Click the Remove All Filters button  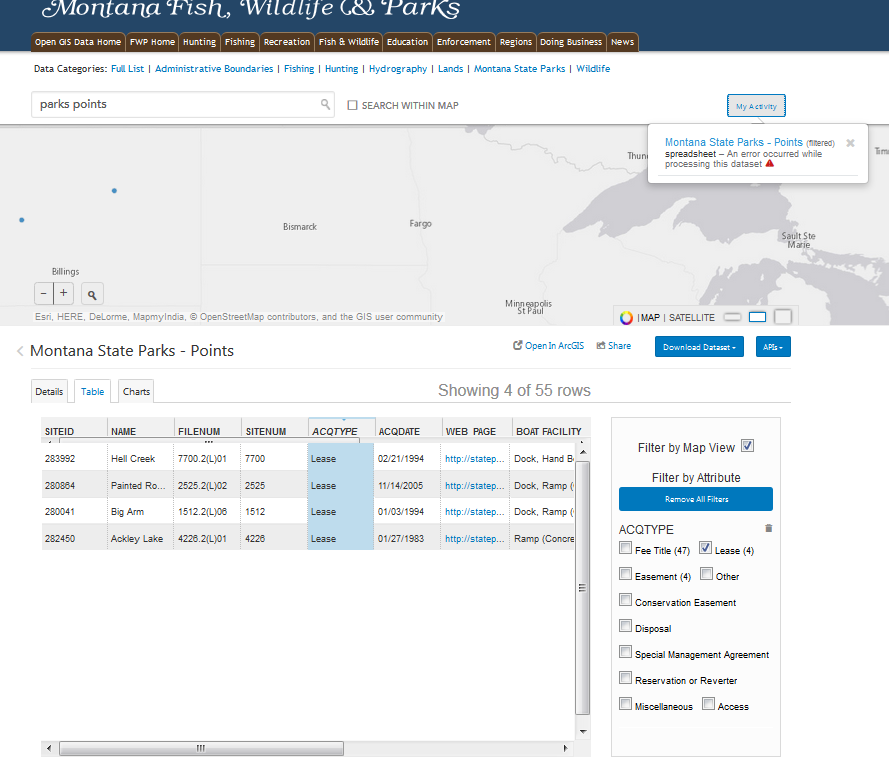pyautogui.click(x=696, y=499)
